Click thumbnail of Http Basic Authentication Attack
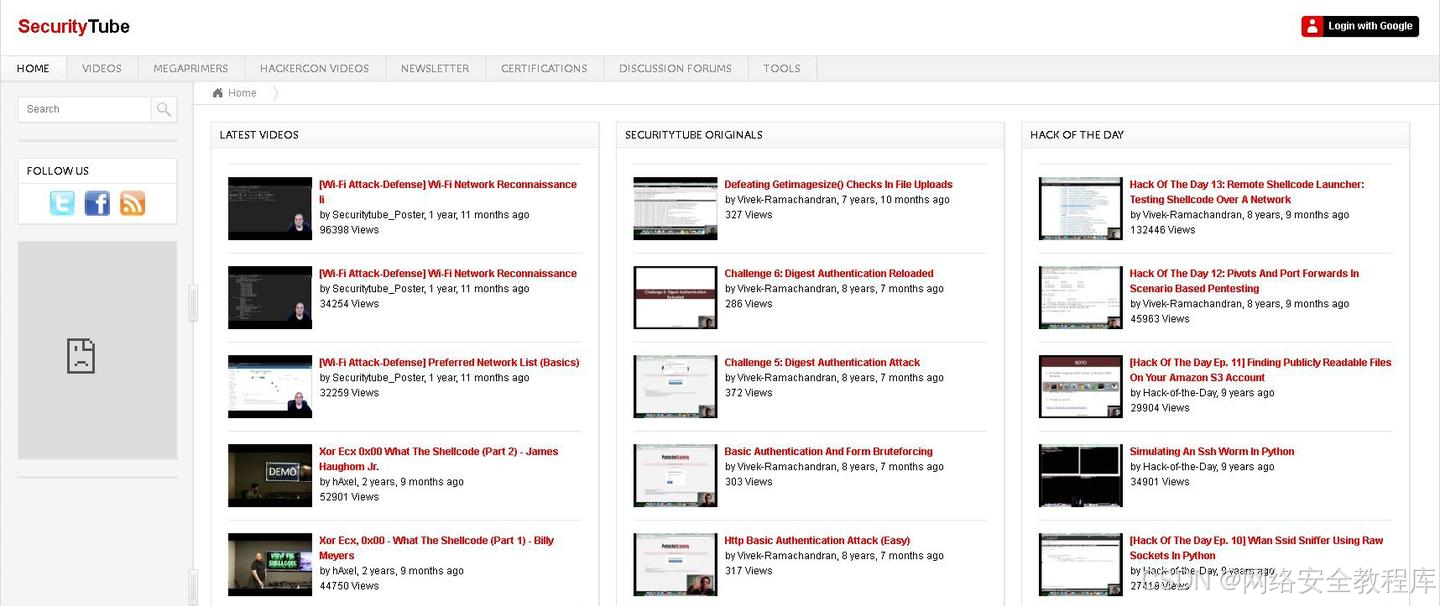The image size is (1440, 606). point(675,564)
